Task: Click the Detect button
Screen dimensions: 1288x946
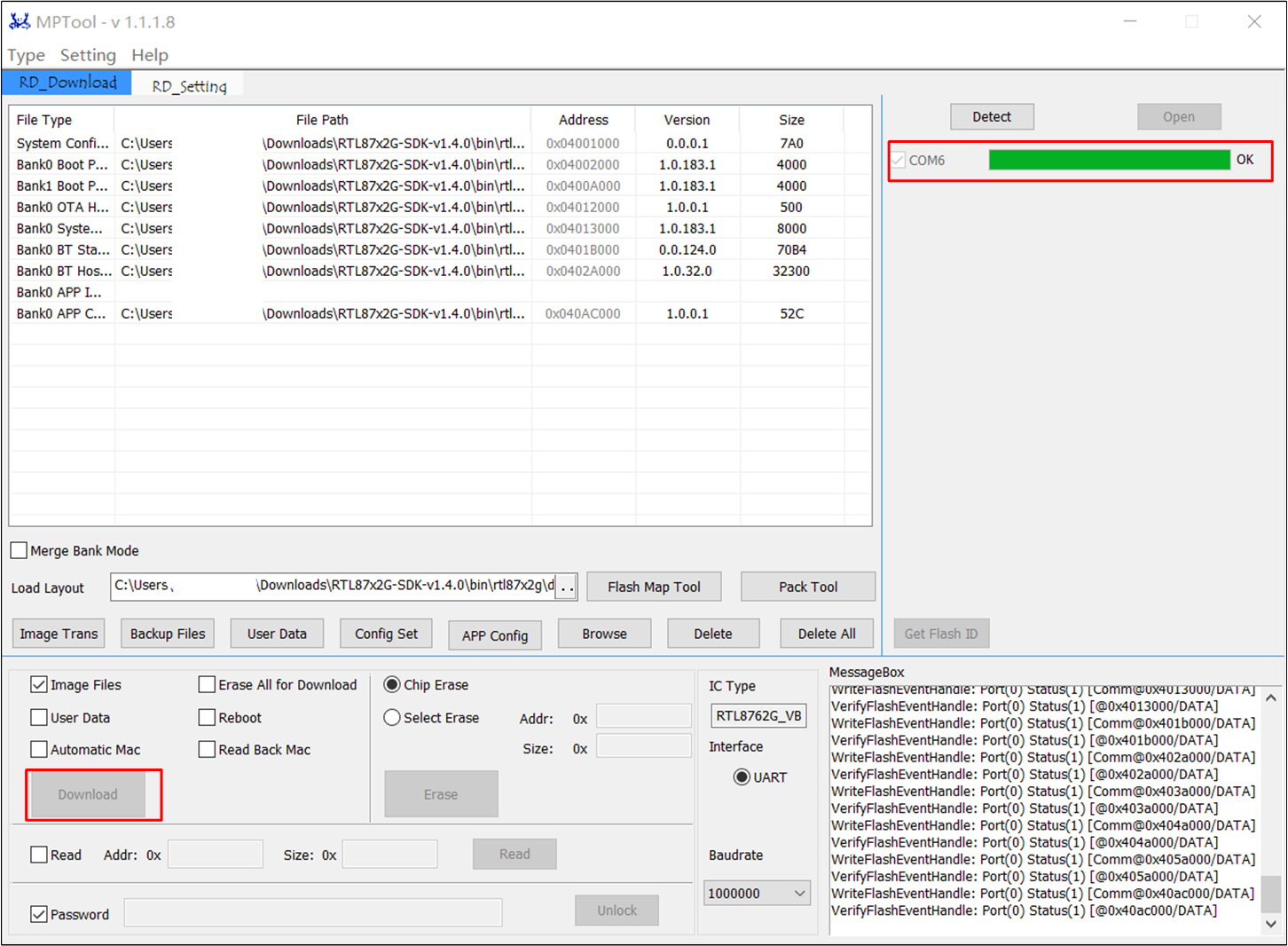Action: 992,117
